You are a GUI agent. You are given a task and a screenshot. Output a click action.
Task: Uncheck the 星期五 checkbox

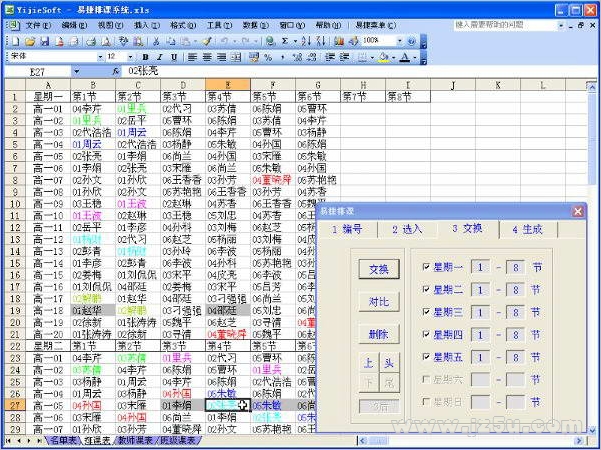click(425, 356)
